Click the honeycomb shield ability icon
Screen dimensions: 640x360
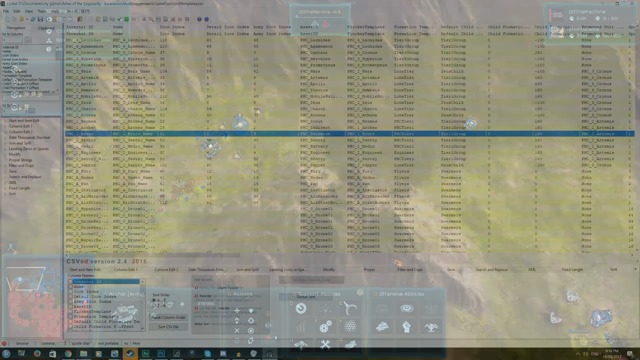click(350, 326)
